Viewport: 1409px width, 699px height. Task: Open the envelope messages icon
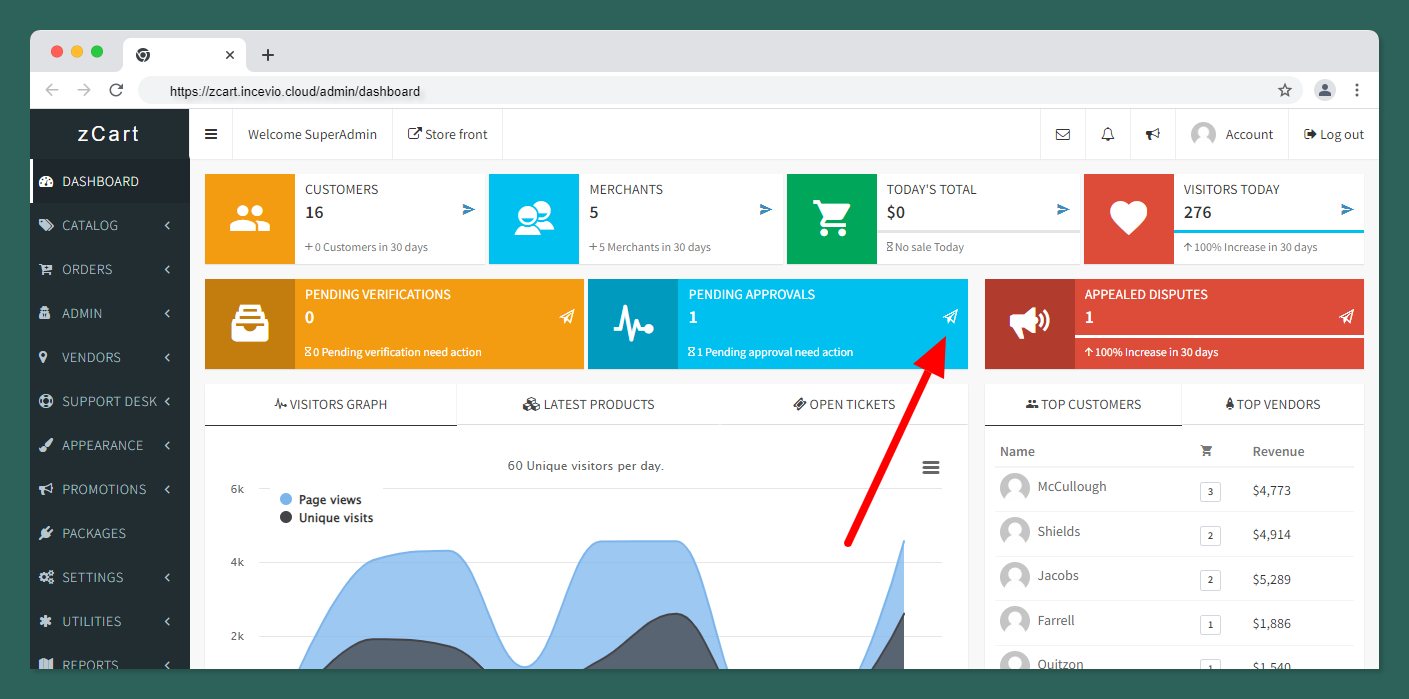point(1062,134)
